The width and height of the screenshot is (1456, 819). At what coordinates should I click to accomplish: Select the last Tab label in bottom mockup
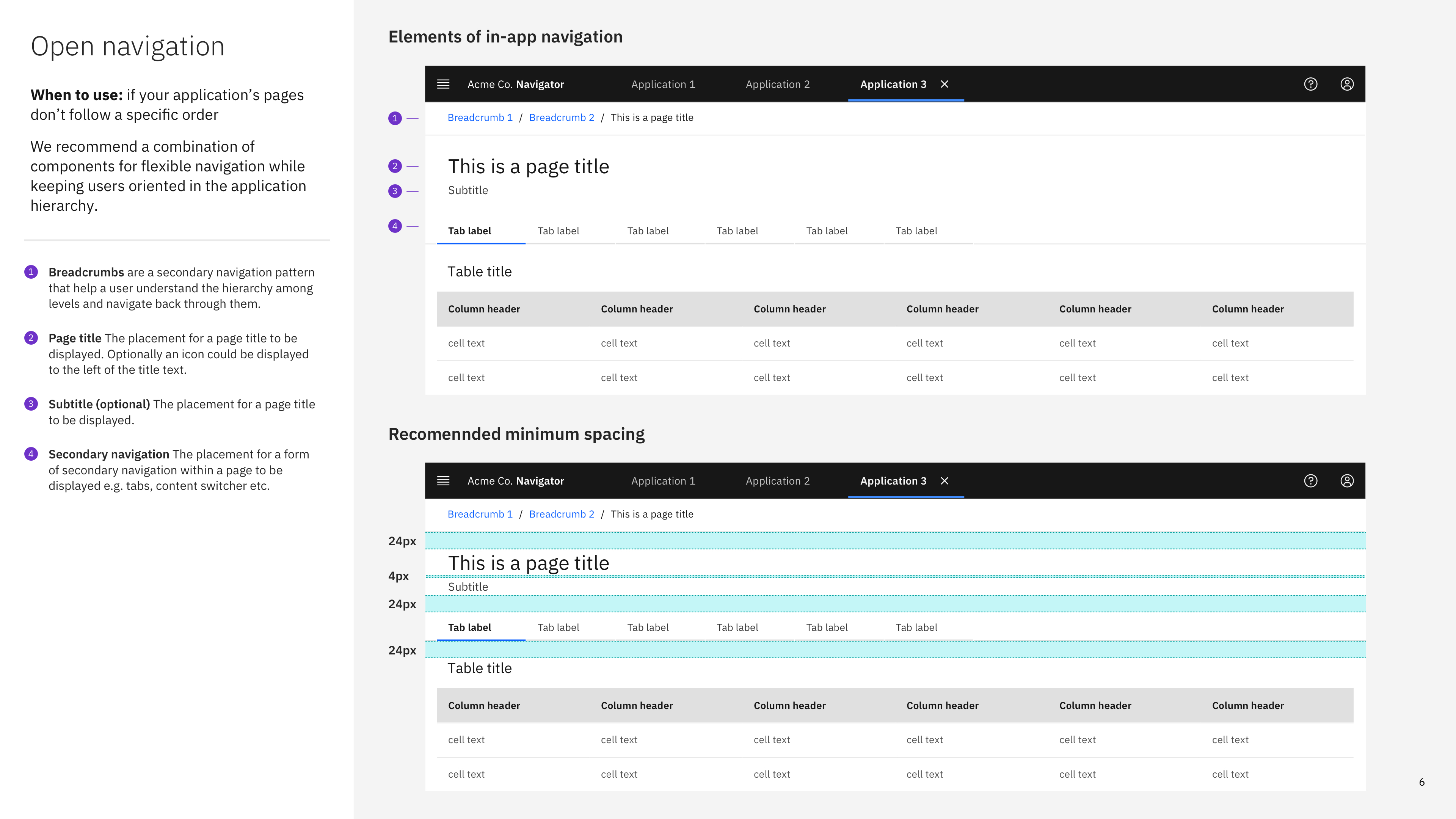(916, 628)
